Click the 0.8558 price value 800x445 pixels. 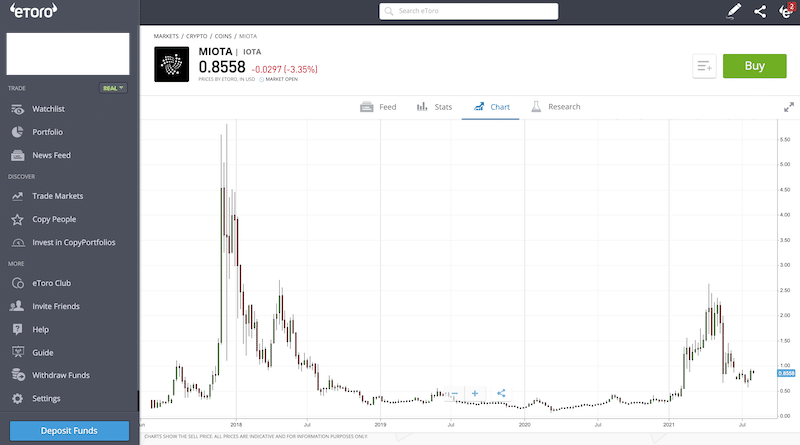(222, 67)
